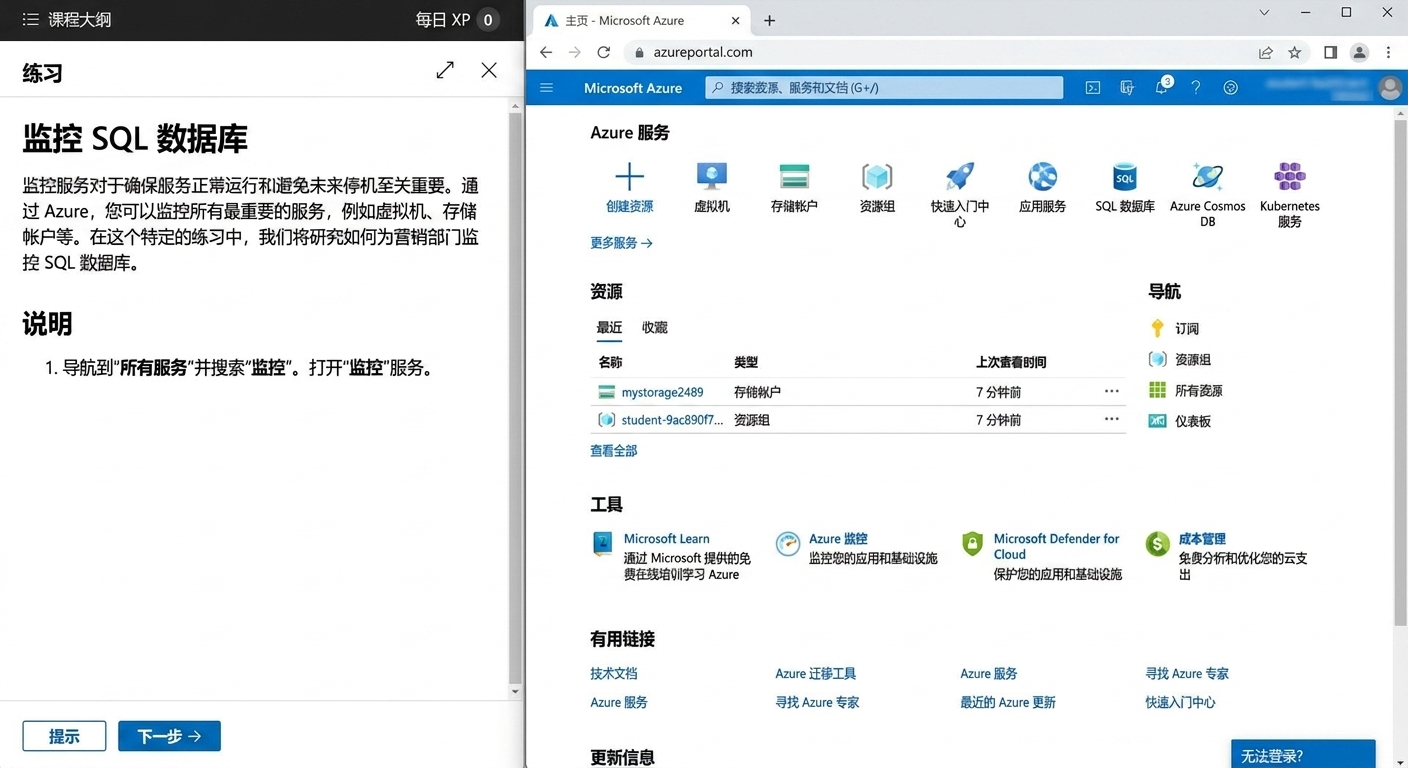Bookmark this page with the star icon
The image size is (1408, 768).
tap(1295, 52)
